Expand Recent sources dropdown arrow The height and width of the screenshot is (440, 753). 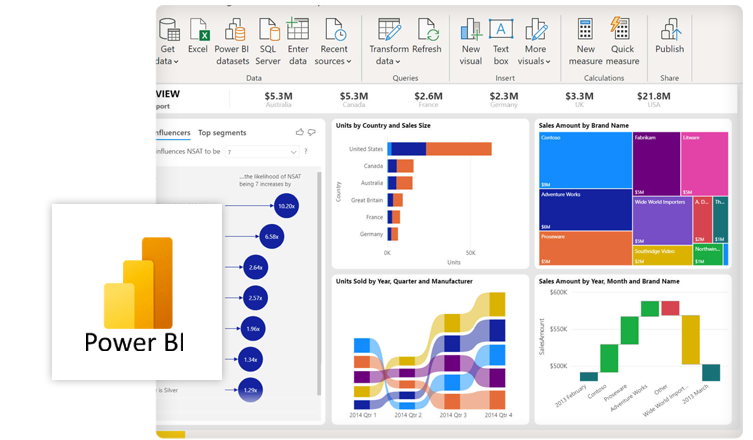click(349, 61)
